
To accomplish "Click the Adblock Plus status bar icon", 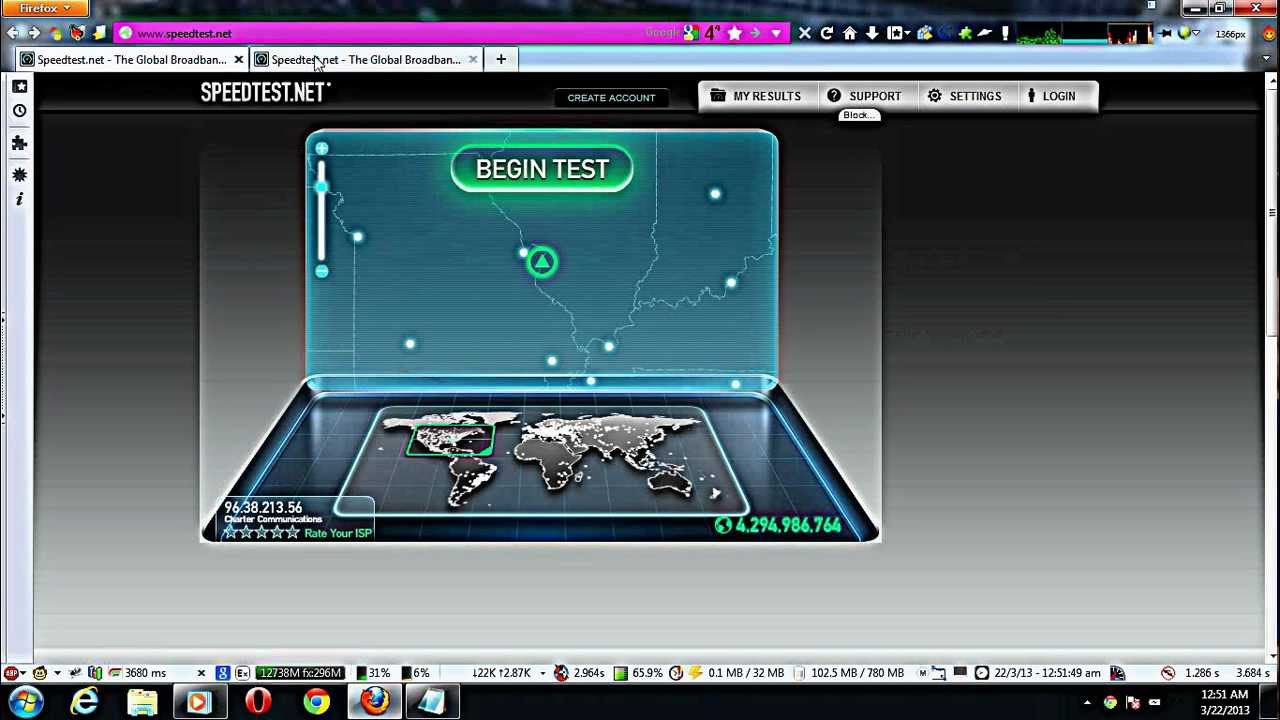I will click(x=11, y=673).
